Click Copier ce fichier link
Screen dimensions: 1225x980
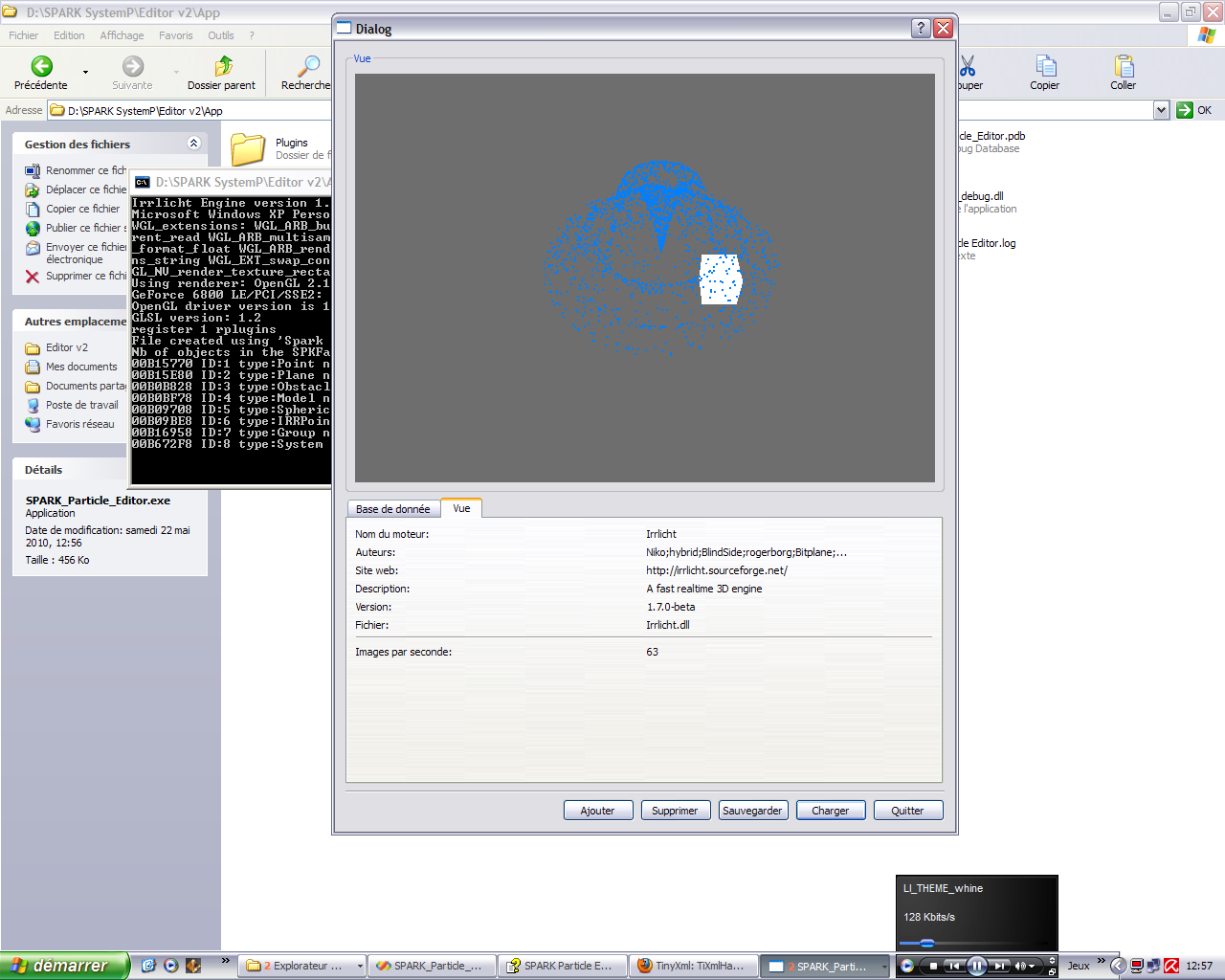83,209
